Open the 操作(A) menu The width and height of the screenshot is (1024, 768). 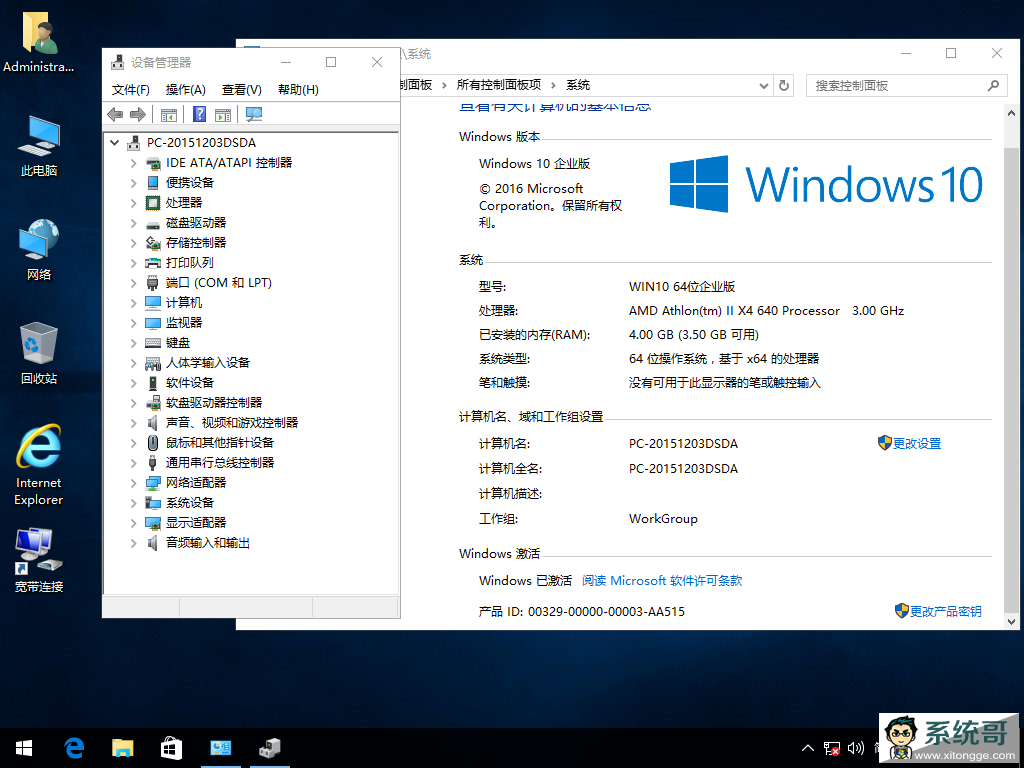[x=185, y=89]
